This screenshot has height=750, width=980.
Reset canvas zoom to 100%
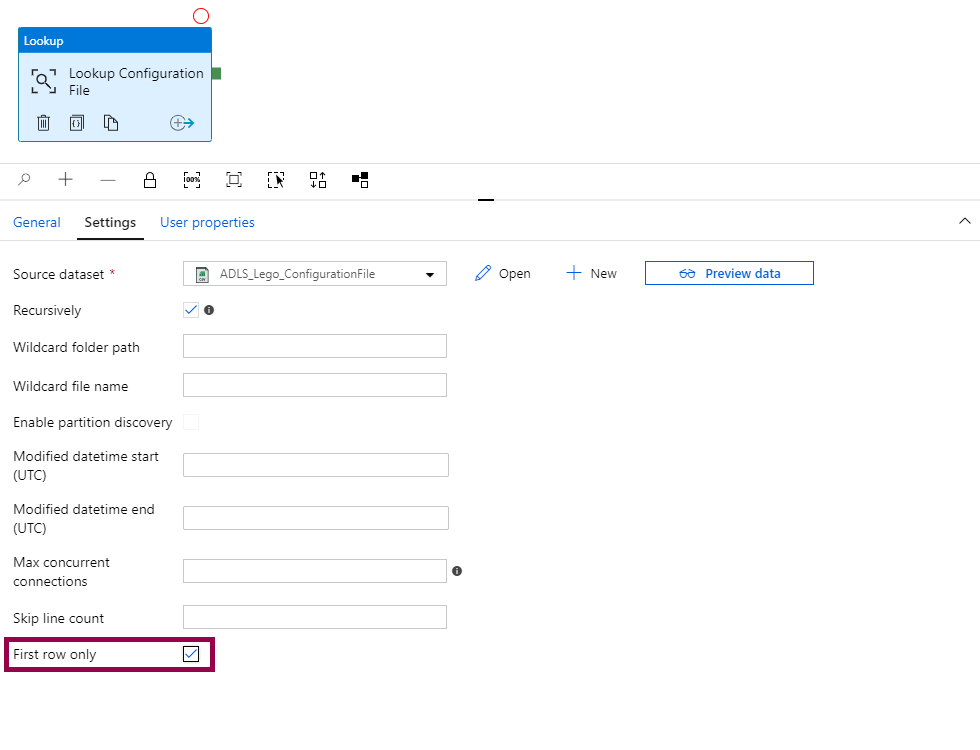click(192, 180)
